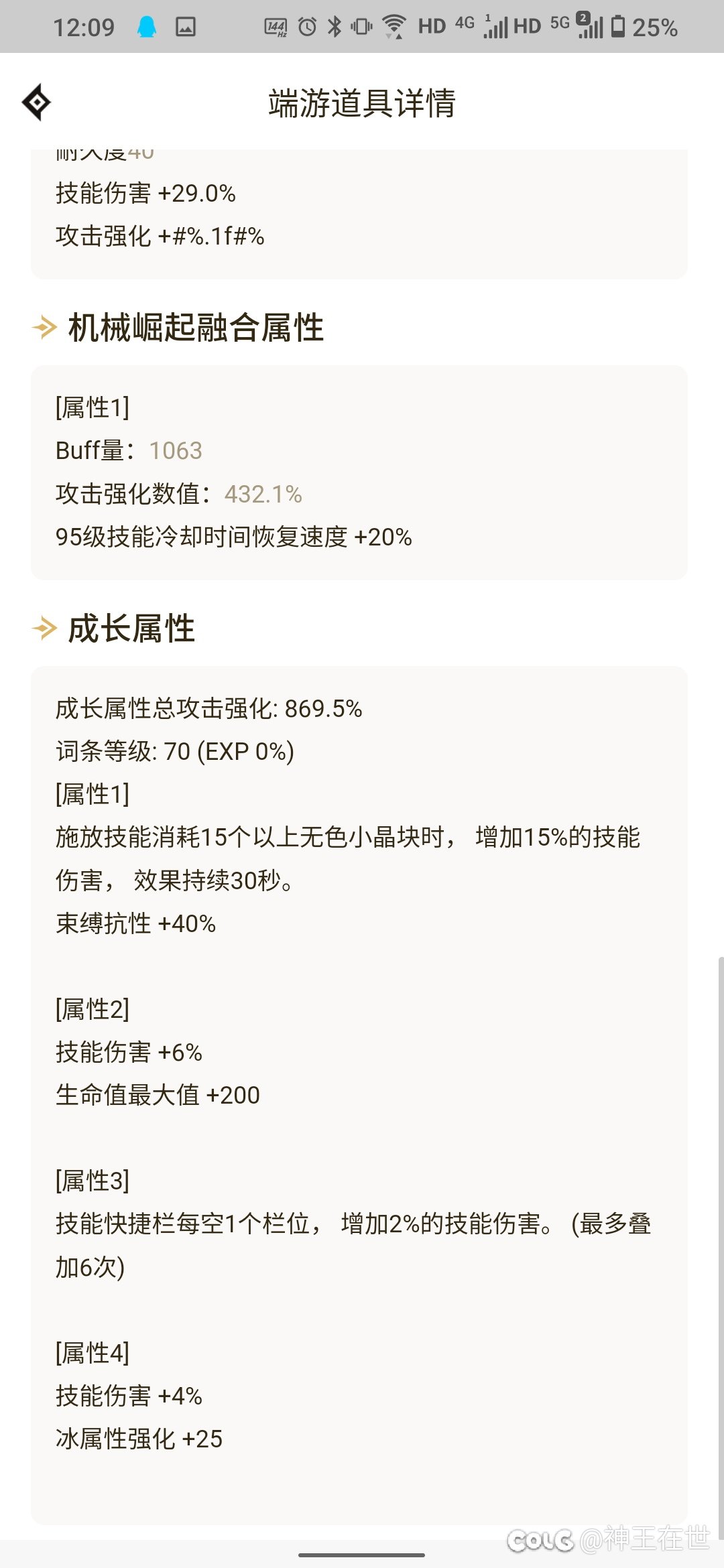Tap the diamond-shaped logo icon in the header
724x1568 pixels.
(36, 103)
